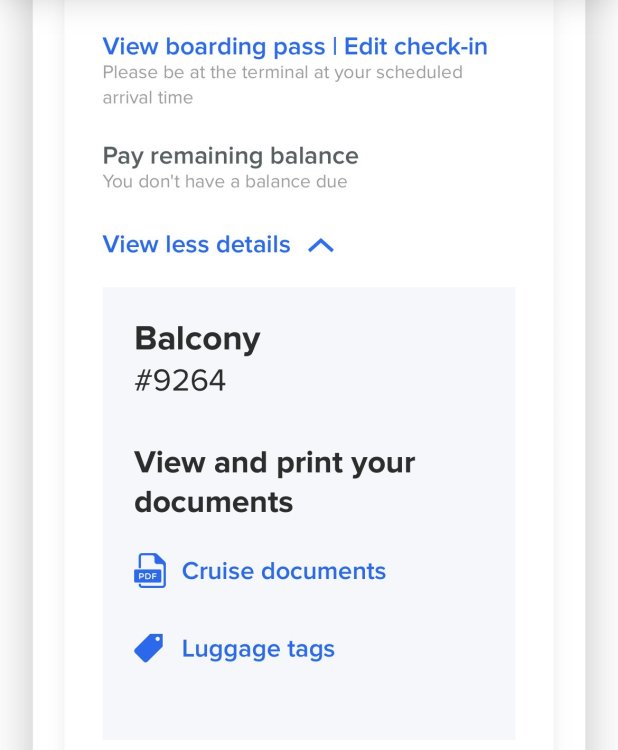This screenshot has width=618, height=750.
Task: Select the Edit check-in link
Action: 416,46
